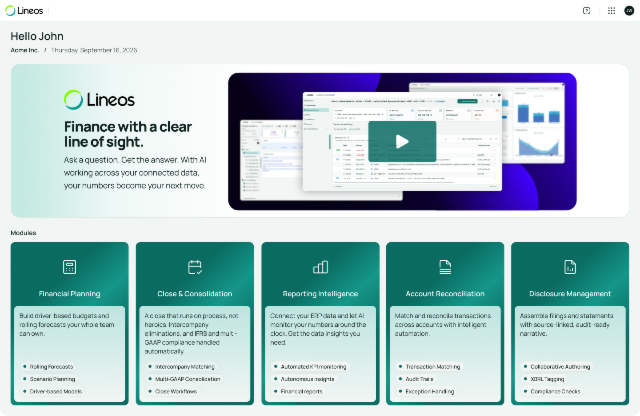Open the Reporting Intelligence module
The image size is (640, 416).
320,323
